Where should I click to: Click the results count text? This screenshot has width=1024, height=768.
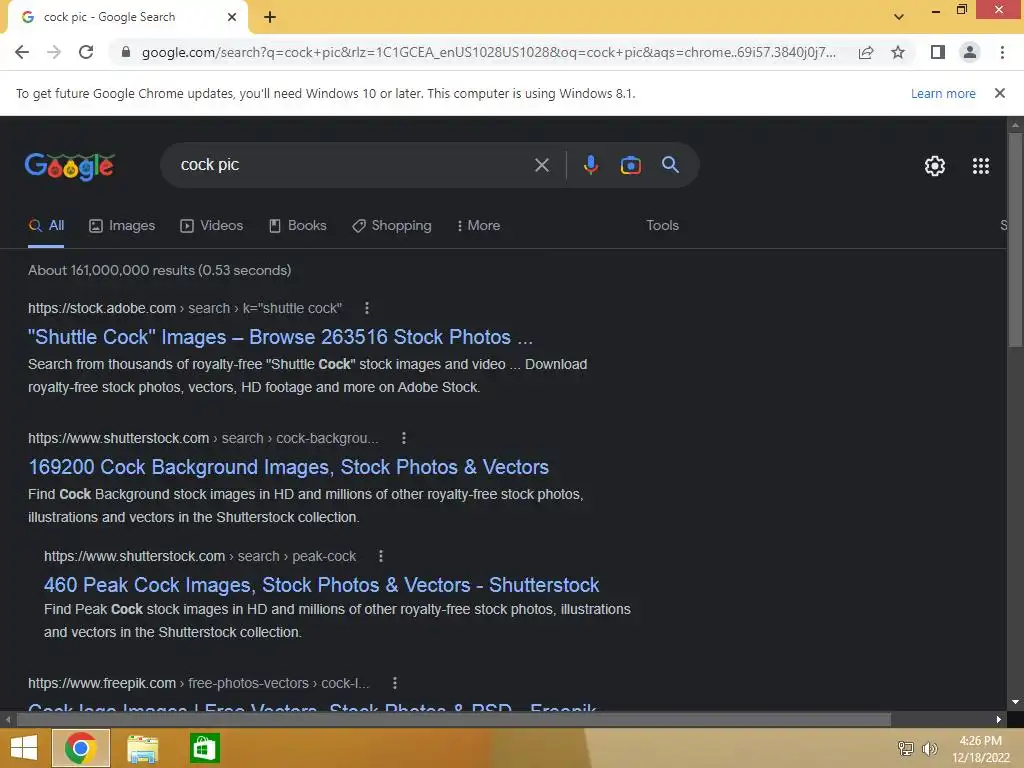[159, 270]
